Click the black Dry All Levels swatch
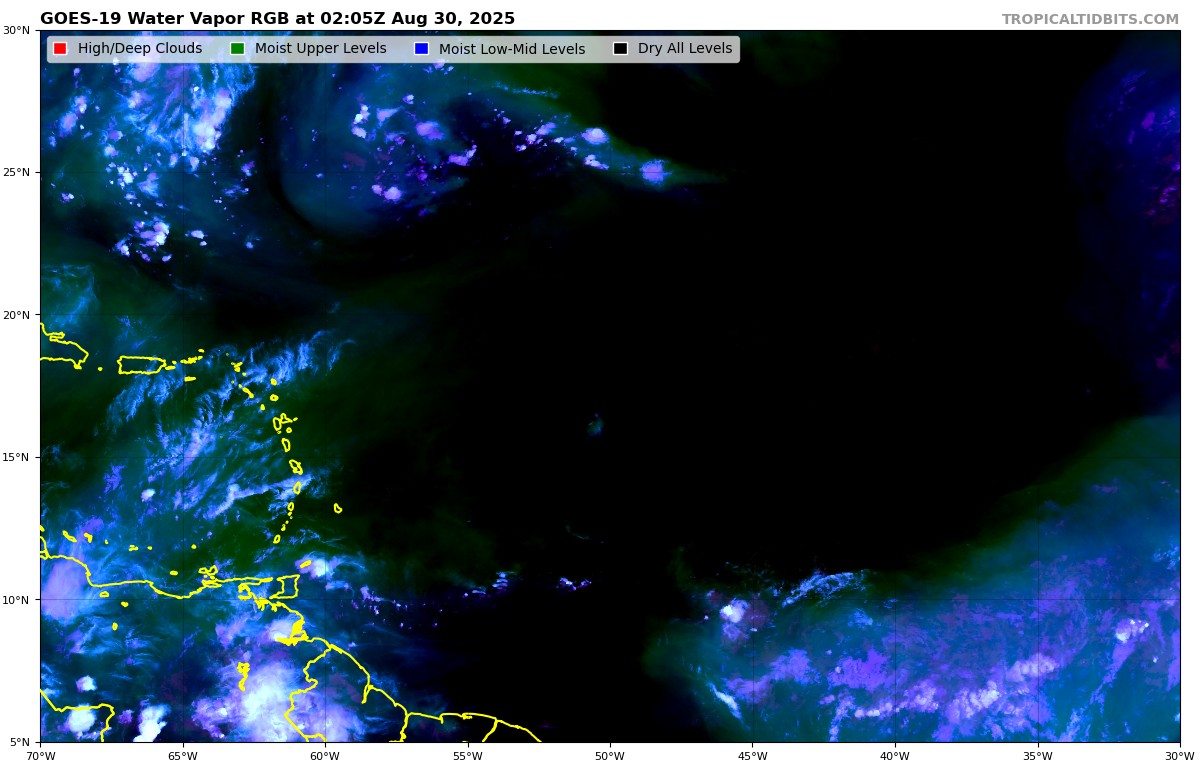This screenshot has height=765, width=1200. pos(620,49)
